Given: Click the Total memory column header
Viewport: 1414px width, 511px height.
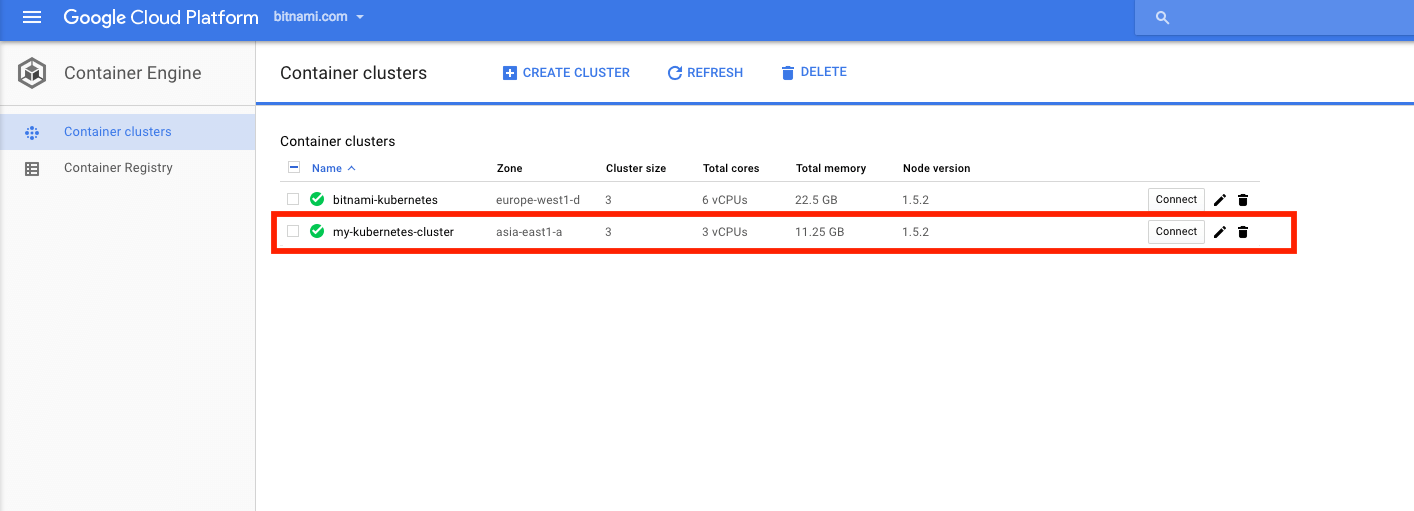Looking at the screenshot, I should [x=831, y=168].
